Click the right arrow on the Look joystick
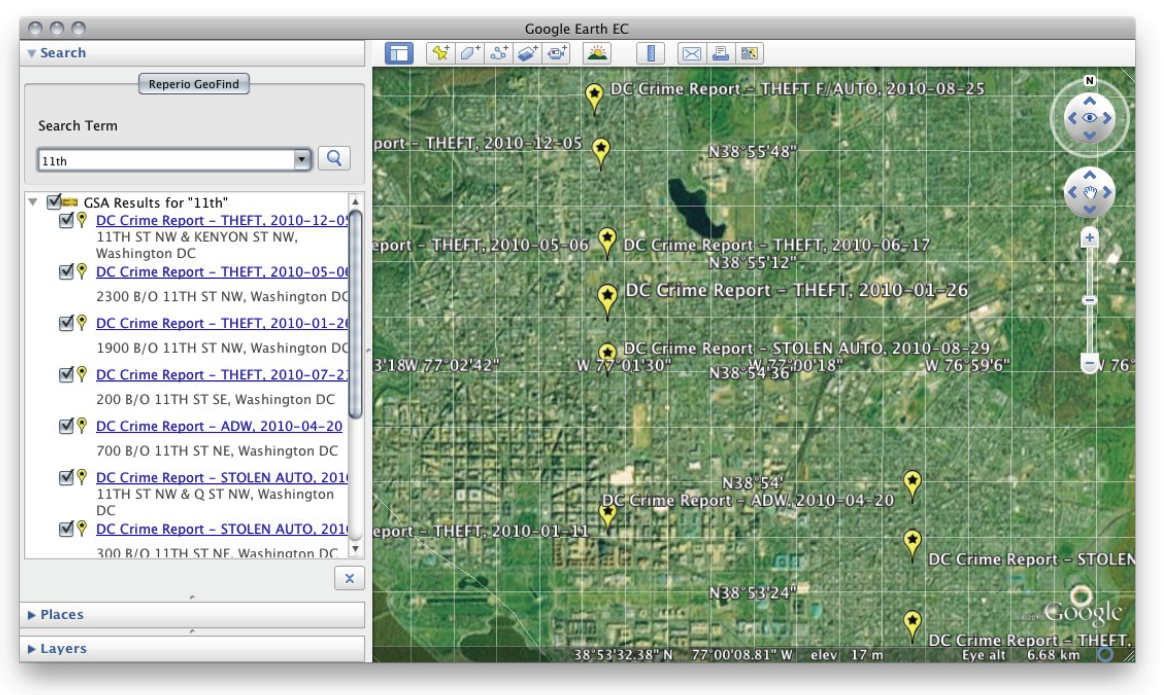This screenshot has width=1164, height=695. tap(1107, 118)
